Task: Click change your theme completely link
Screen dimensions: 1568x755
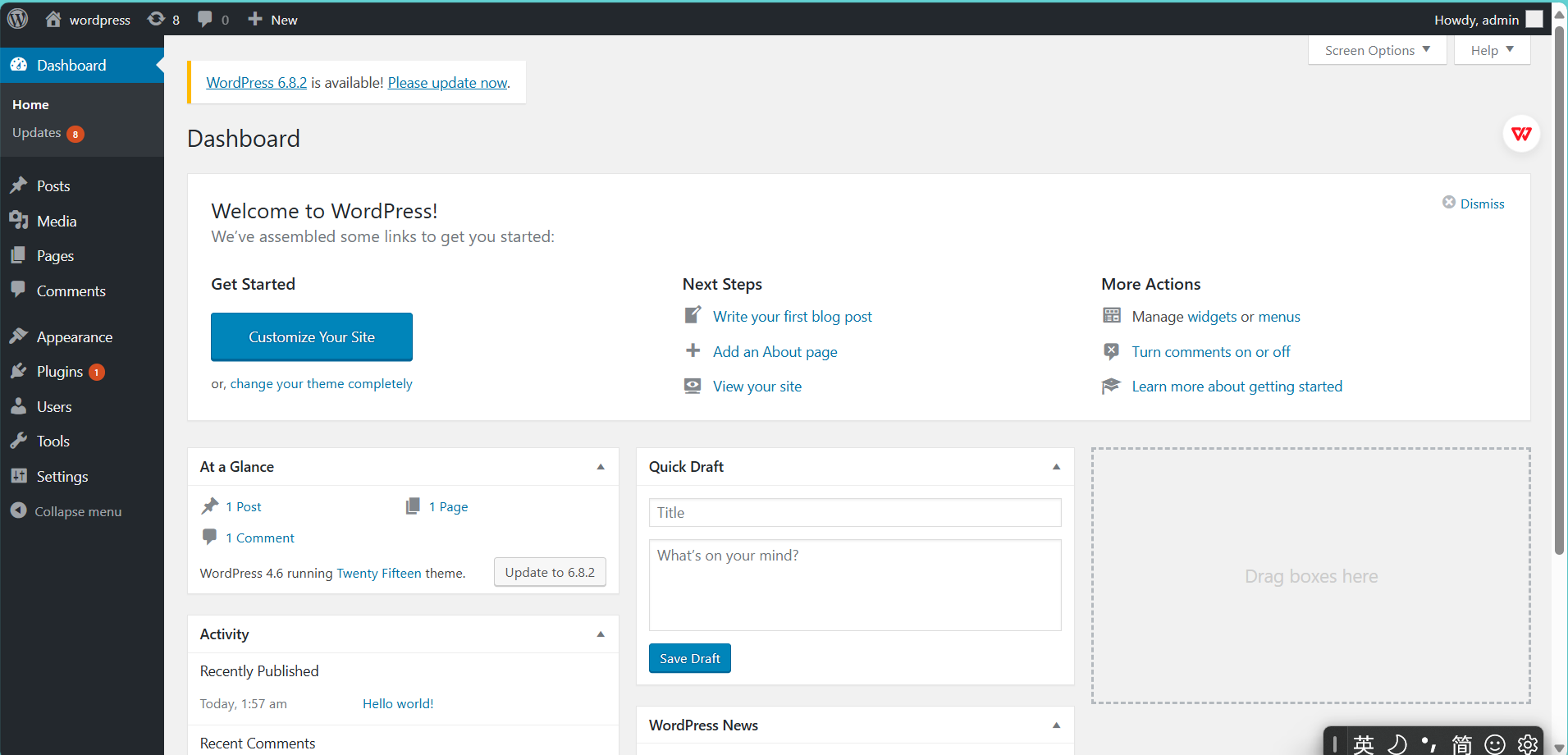Action: pyautogui.click(x=321, y=383)
